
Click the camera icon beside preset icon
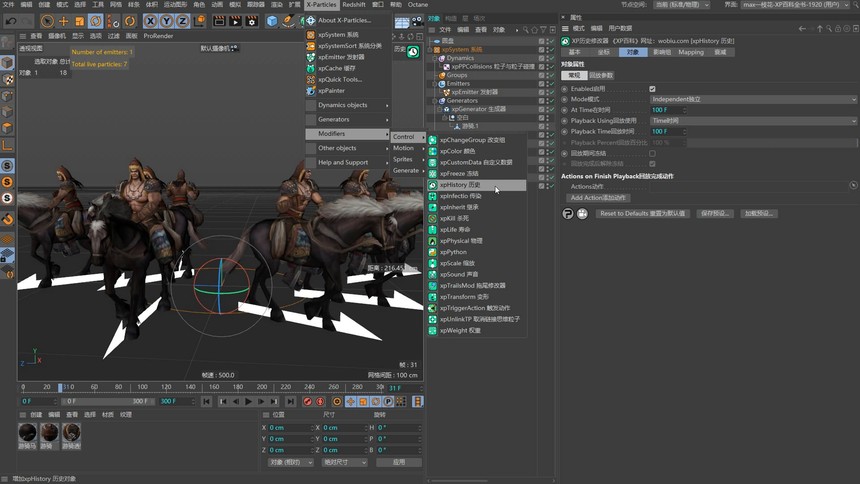582,213
